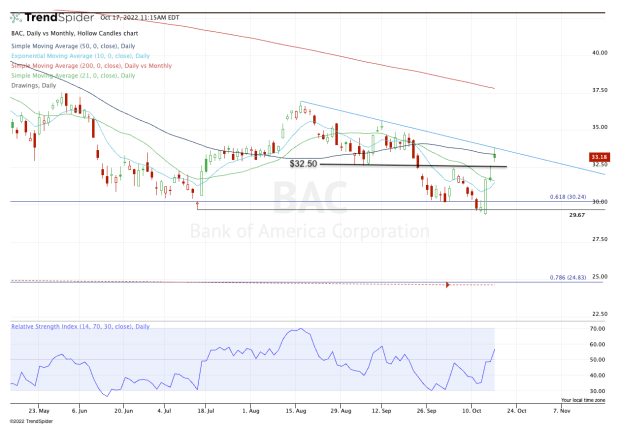
Task: Select the BAC, Daily vs Monthly, Hollow Candles chart label
Action: 75,33
